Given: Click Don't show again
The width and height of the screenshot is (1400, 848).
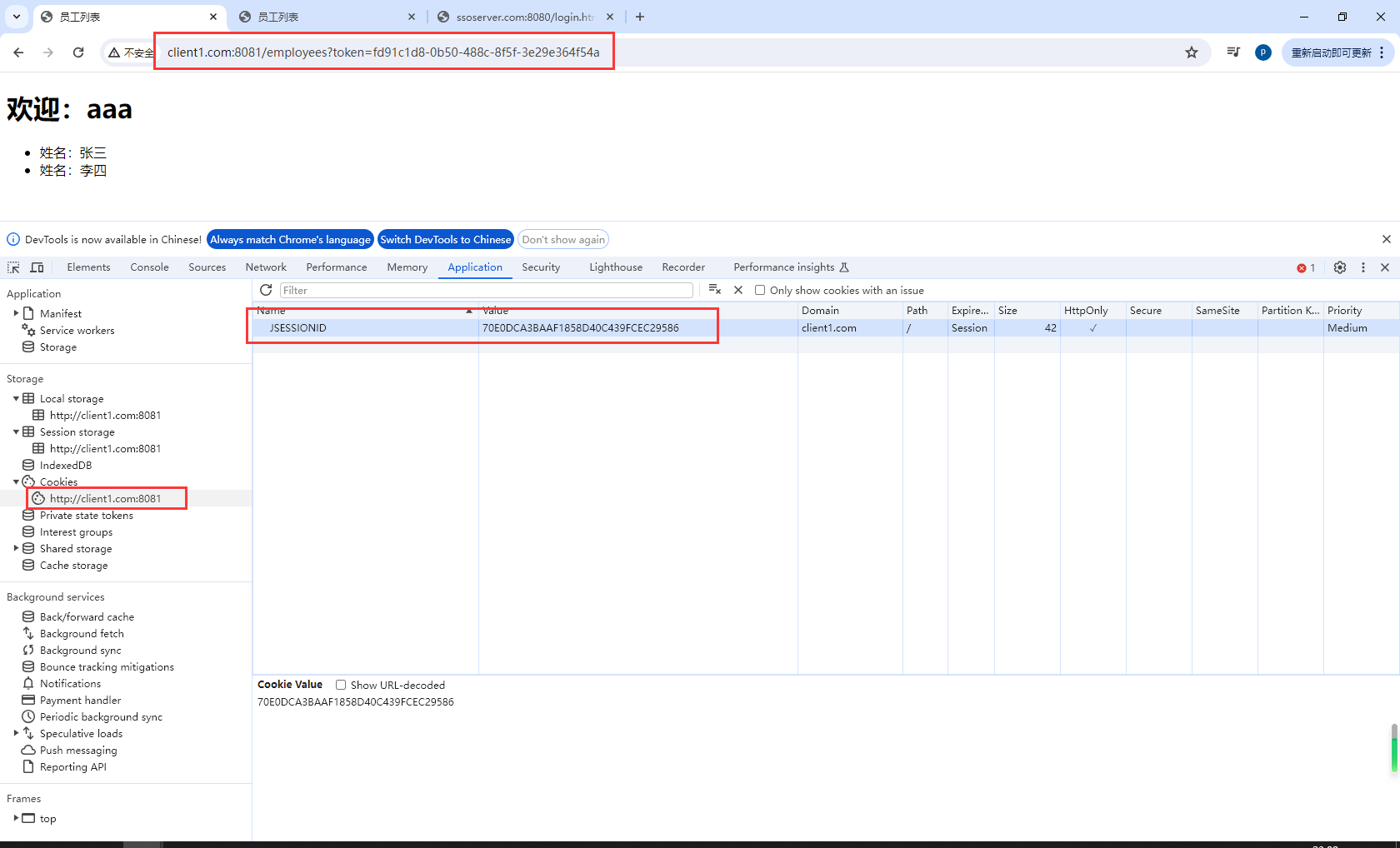Looking at the screenshot, I should coord(563,239).
